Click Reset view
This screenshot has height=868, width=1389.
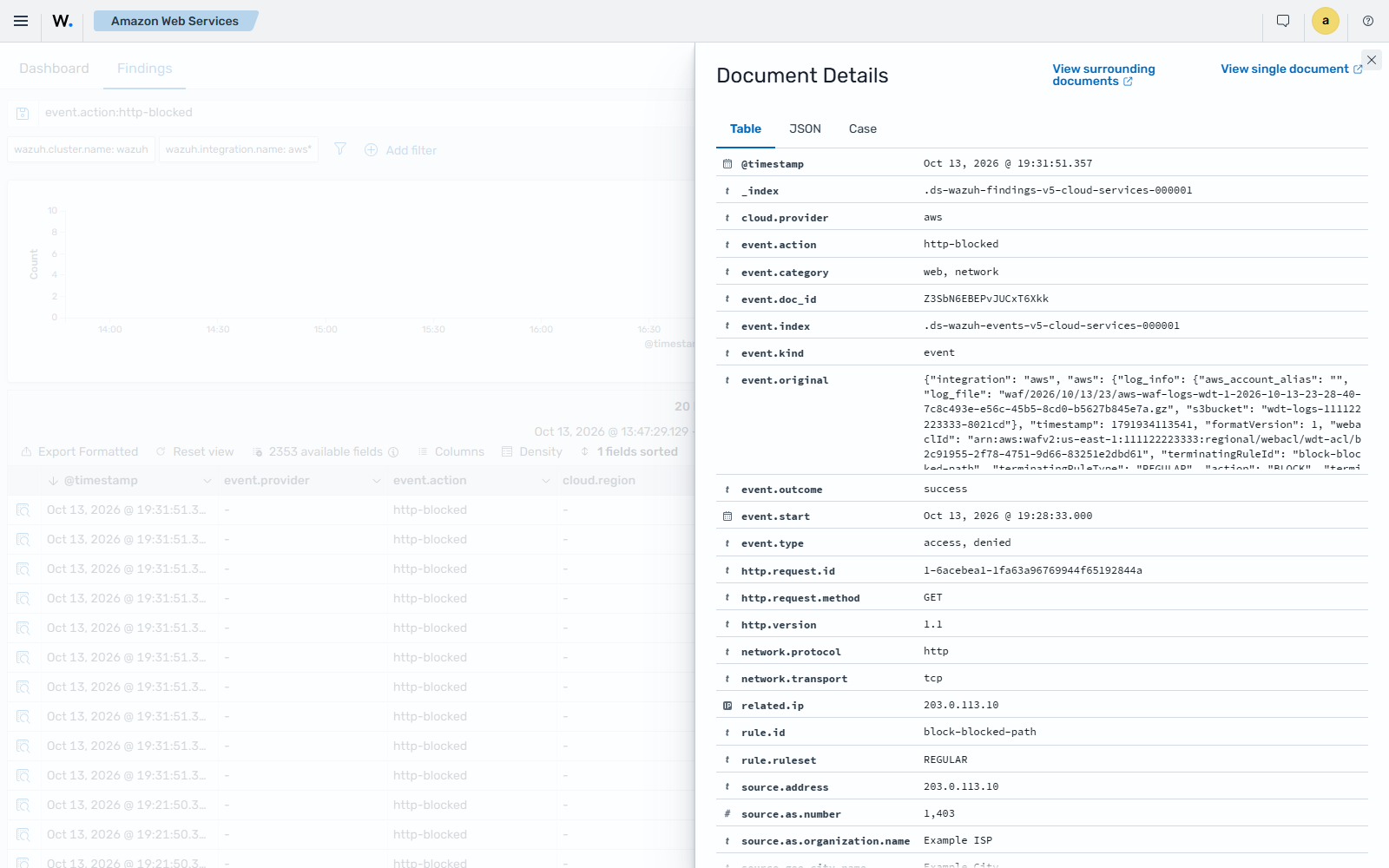pos(194,451)
